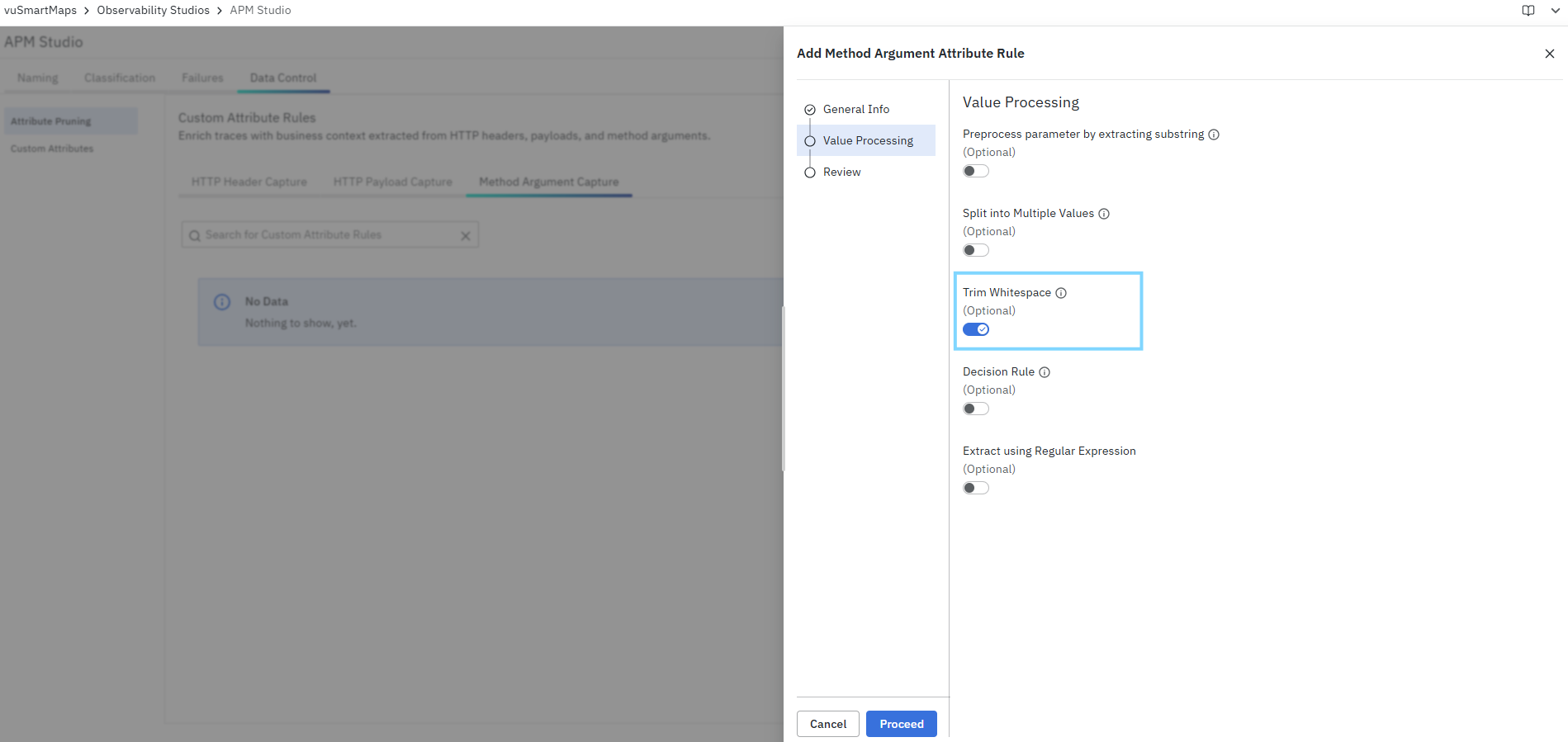Enable Preprocess parameter substring toggle
The width and height of the screenshot is (1568, 742).
coord(976,171)
